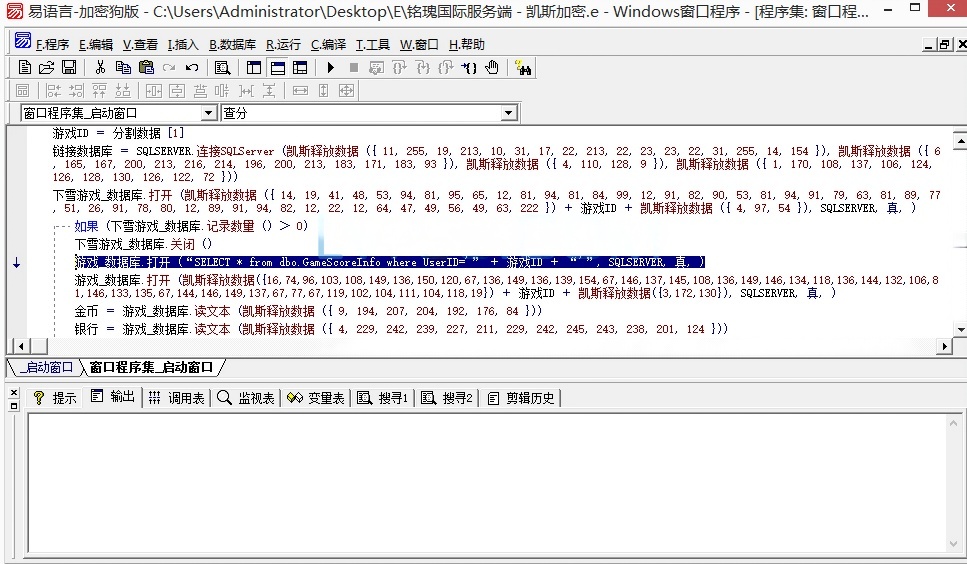Select the 输出 panel tab

[113, 397]
